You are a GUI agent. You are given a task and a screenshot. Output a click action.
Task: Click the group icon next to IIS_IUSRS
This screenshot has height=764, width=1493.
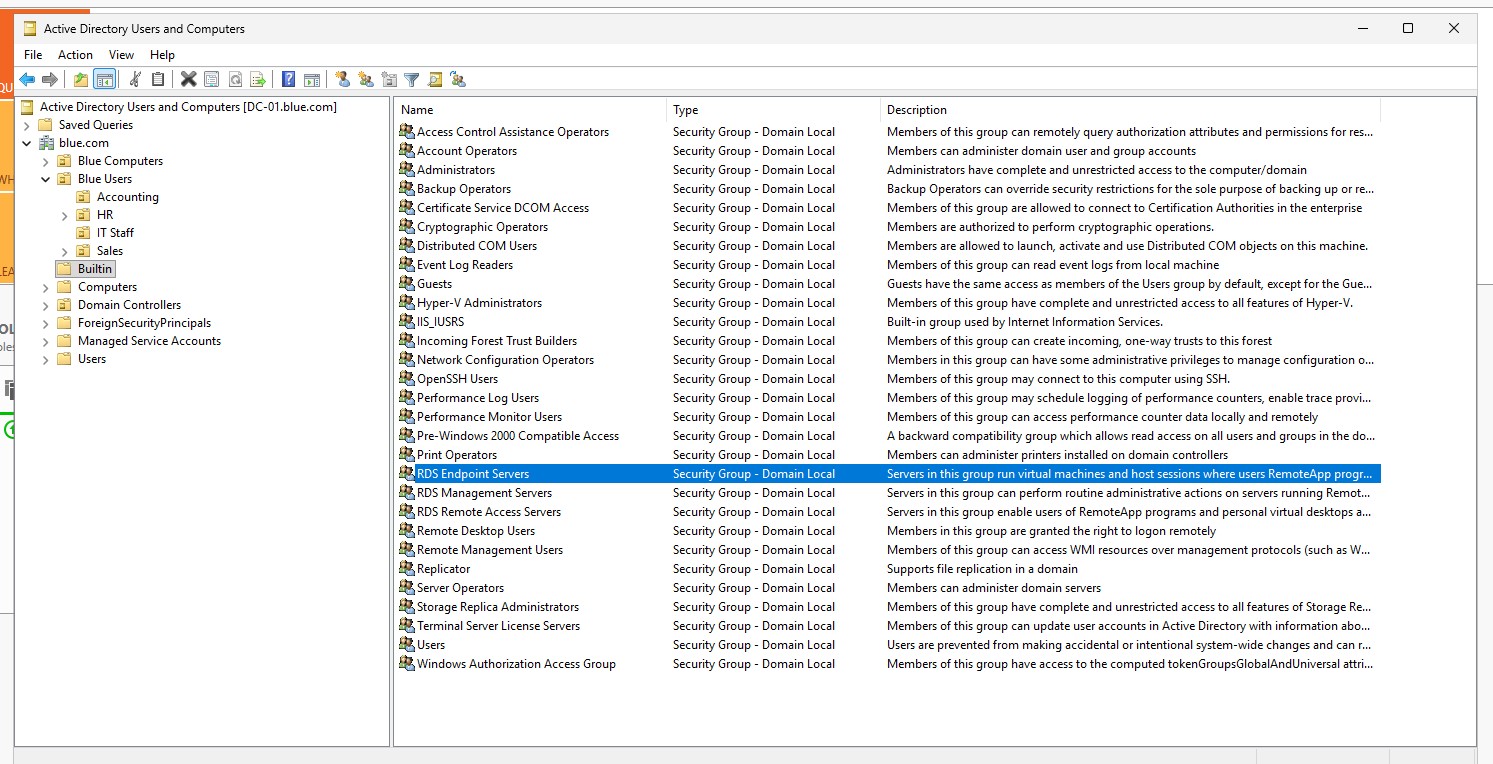[406, 322]
